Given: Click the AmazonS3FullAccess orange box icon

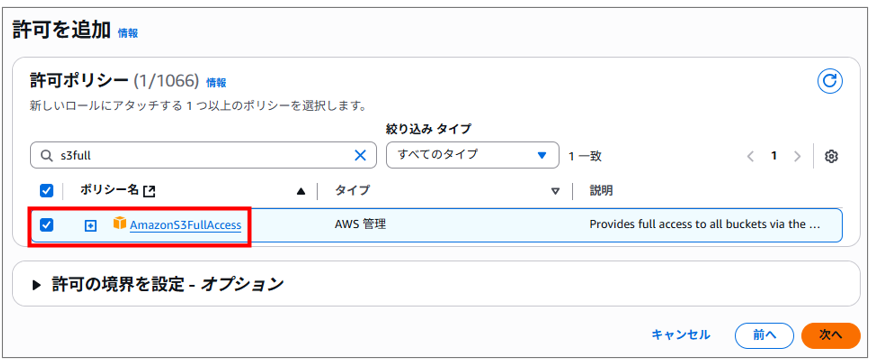Looking at the screenshot, I should pyautogui.click(x=119, y=224).
